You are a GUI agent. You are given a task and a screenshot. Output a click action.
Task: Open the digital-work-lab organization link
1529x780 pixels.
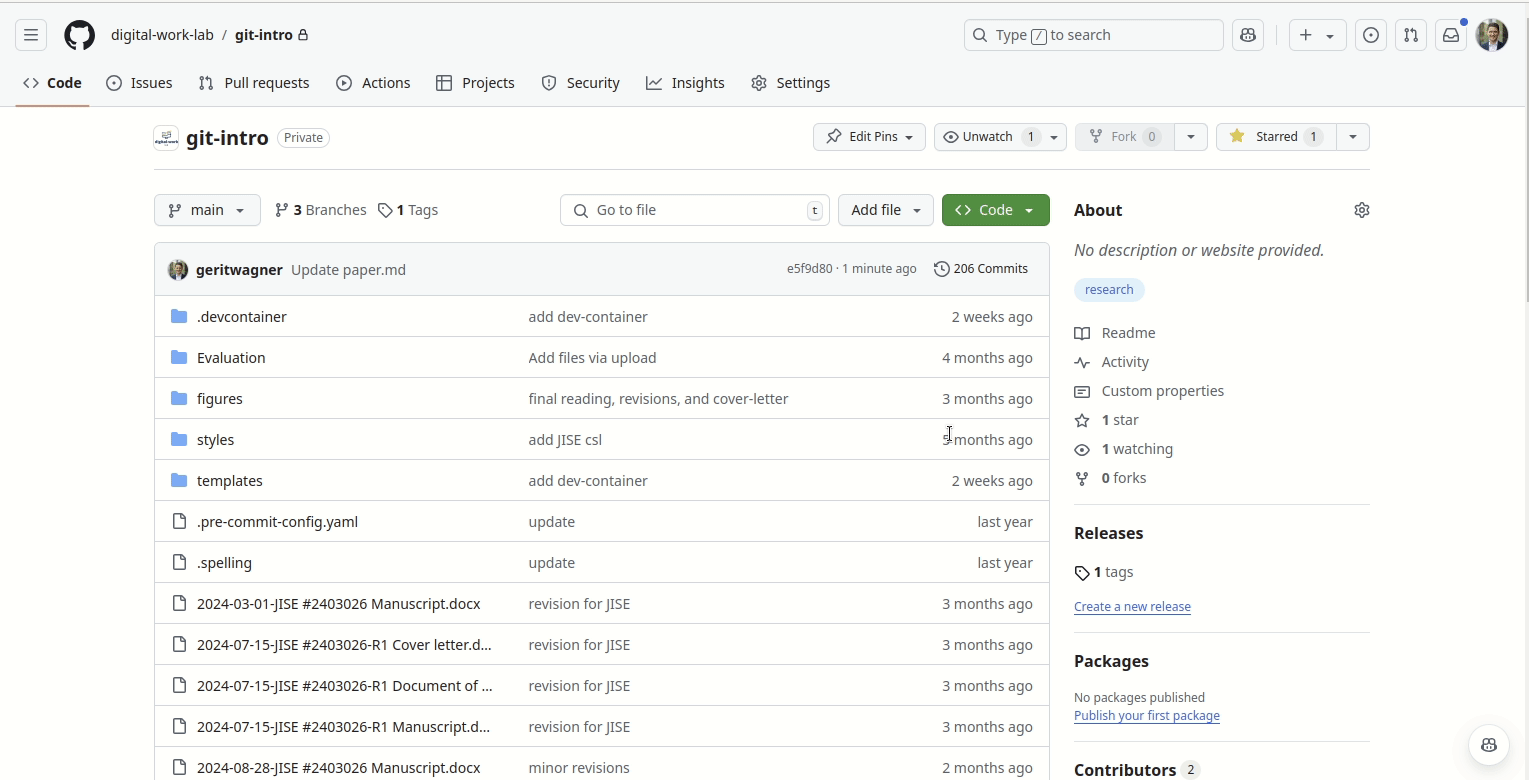tap(162, 35)
